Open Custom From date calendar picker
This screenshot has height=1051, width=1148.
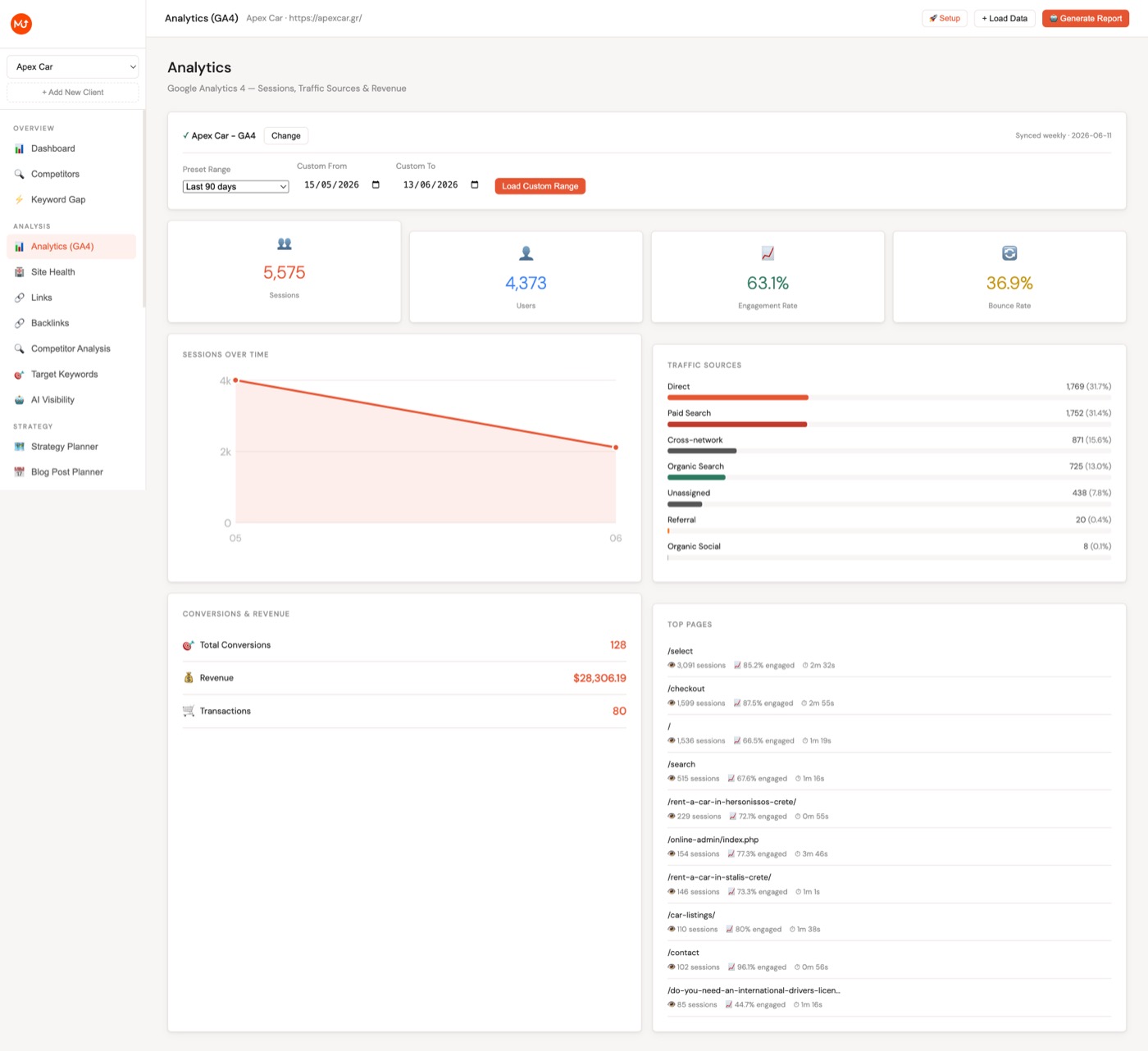coord(376,184)
